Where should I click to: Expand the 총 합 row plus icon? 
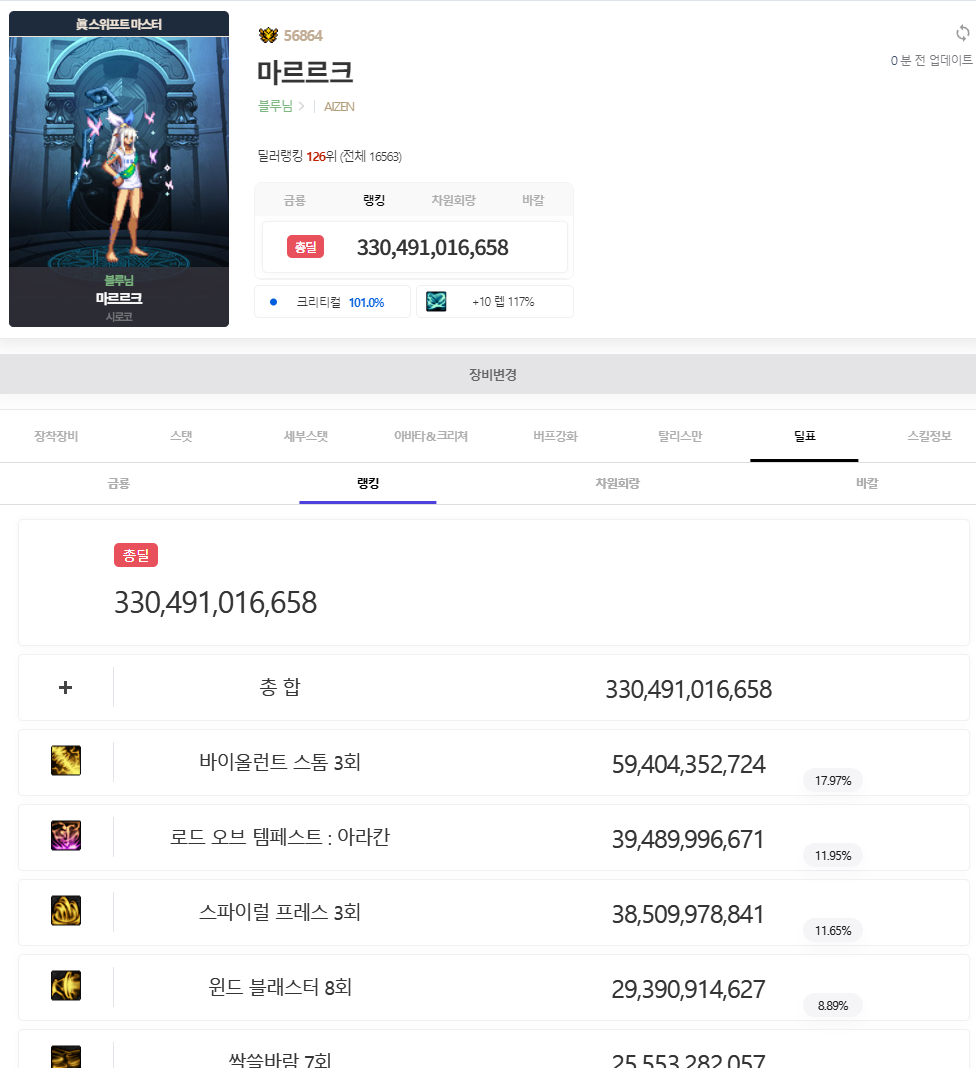pos(66,688)
